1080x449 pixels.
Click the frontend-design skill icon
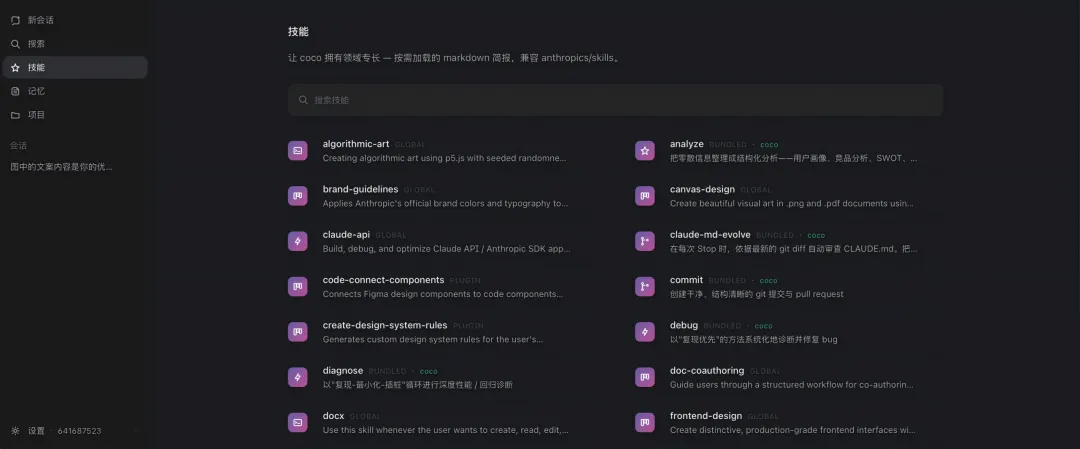coord(645,423)
